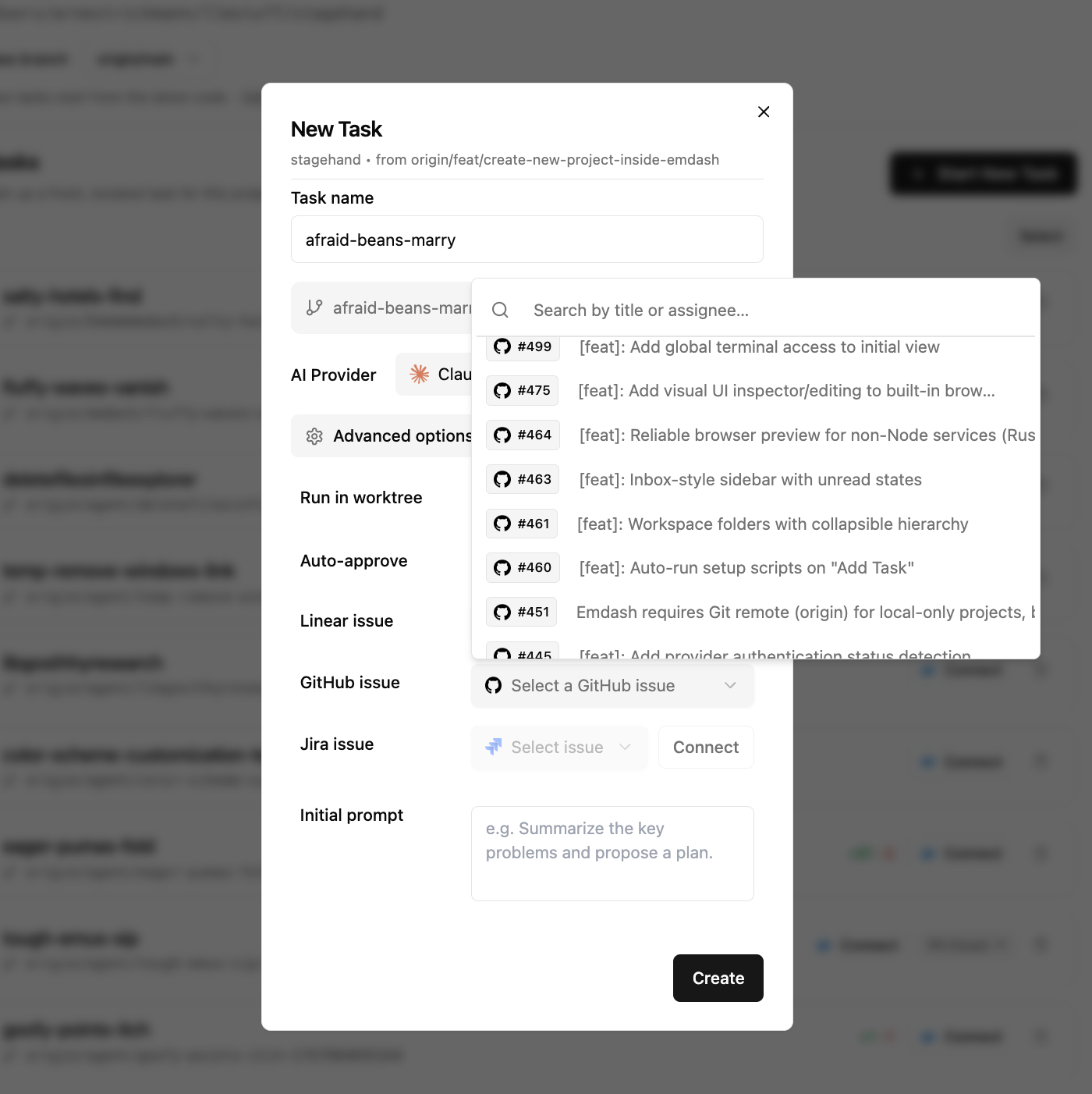Choose issue #461 Workspace folders
The image size is (1092, 1094).
tap(771, 524)
